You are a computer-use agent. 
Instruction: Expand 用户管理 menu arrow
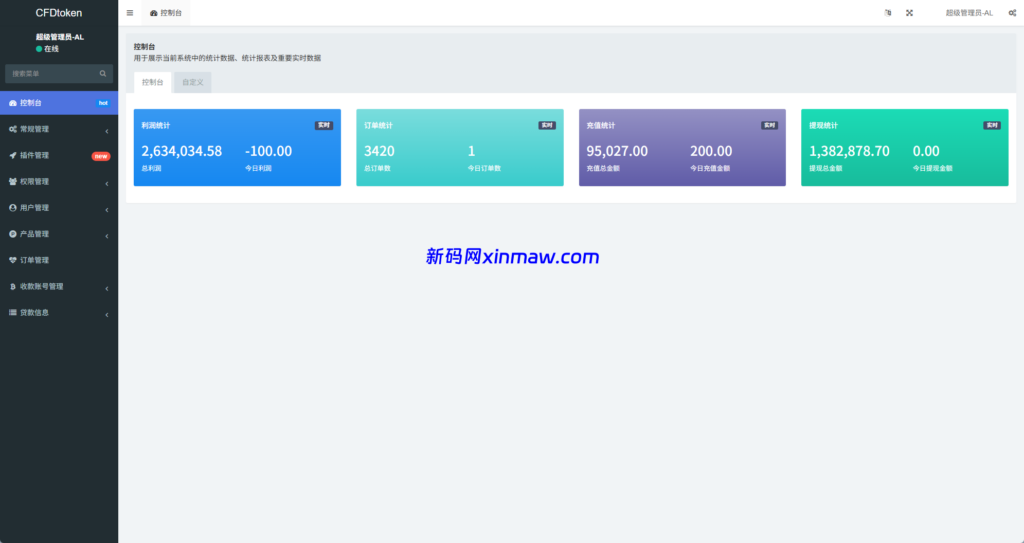(x=106, y=209)
